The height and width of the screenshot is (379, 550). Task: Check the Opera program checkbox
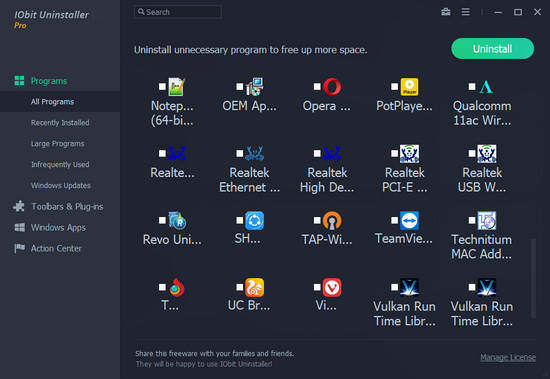tap(317, 86)
